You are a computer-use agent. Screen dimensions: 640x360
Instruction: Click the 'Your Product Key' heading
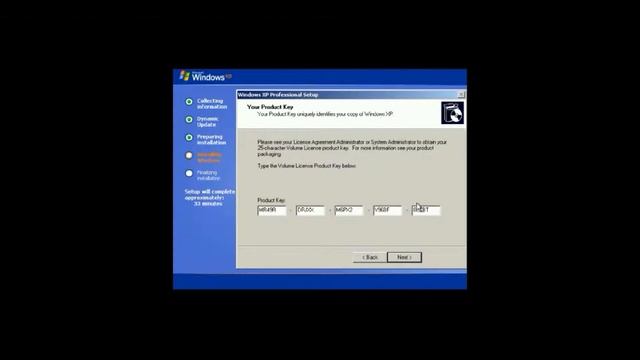(x=270, y=107)
